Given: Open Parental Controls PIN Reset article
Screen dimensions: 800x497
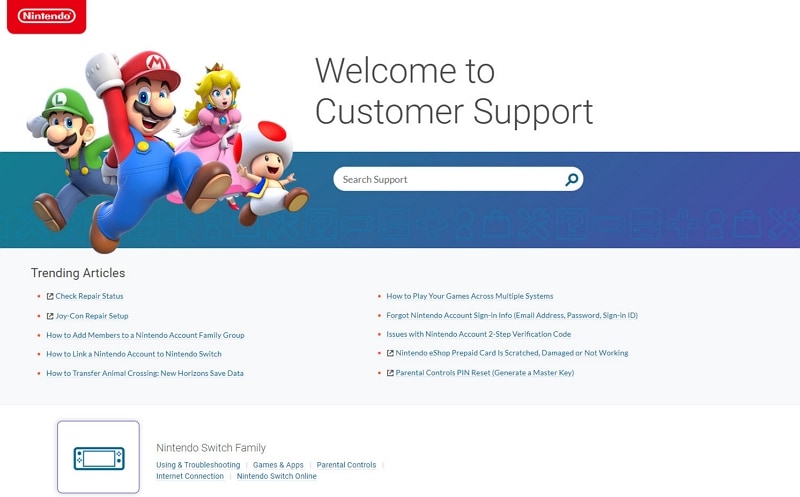Looking at the screenshot, I should (485, 372).
